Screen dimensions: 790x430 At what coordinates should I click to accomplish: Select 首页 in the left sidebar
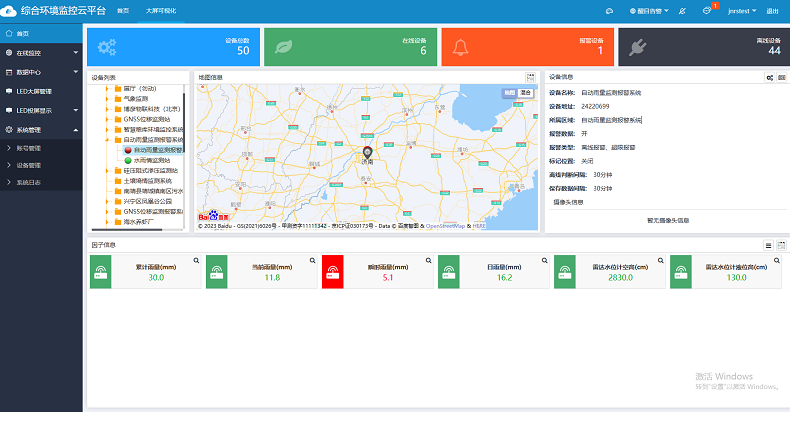click(x=41, y=34)
